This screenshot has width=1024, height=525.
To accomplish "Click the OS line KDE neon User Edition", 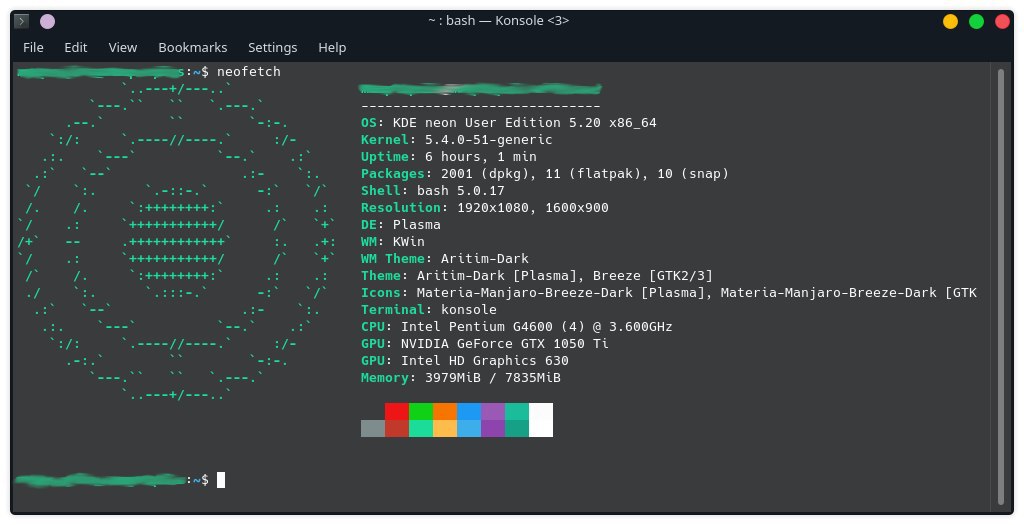I will (509, 122).
